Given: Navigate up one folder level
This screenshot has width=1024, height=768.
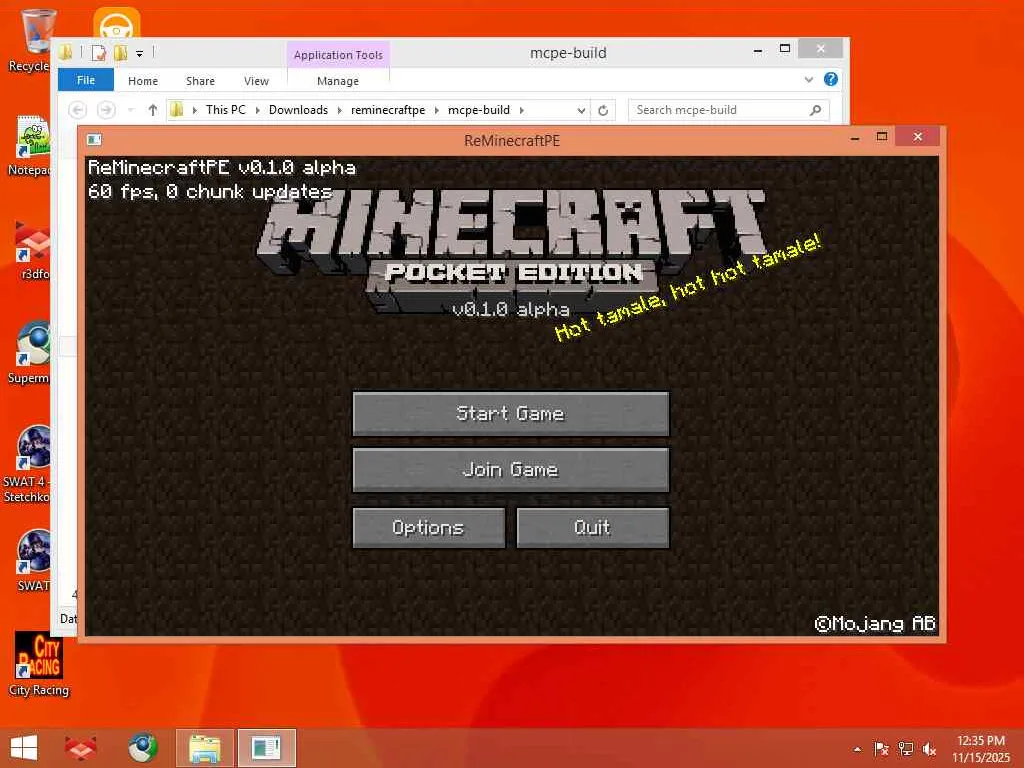Looking at the screenshot, I should [152, 110].
